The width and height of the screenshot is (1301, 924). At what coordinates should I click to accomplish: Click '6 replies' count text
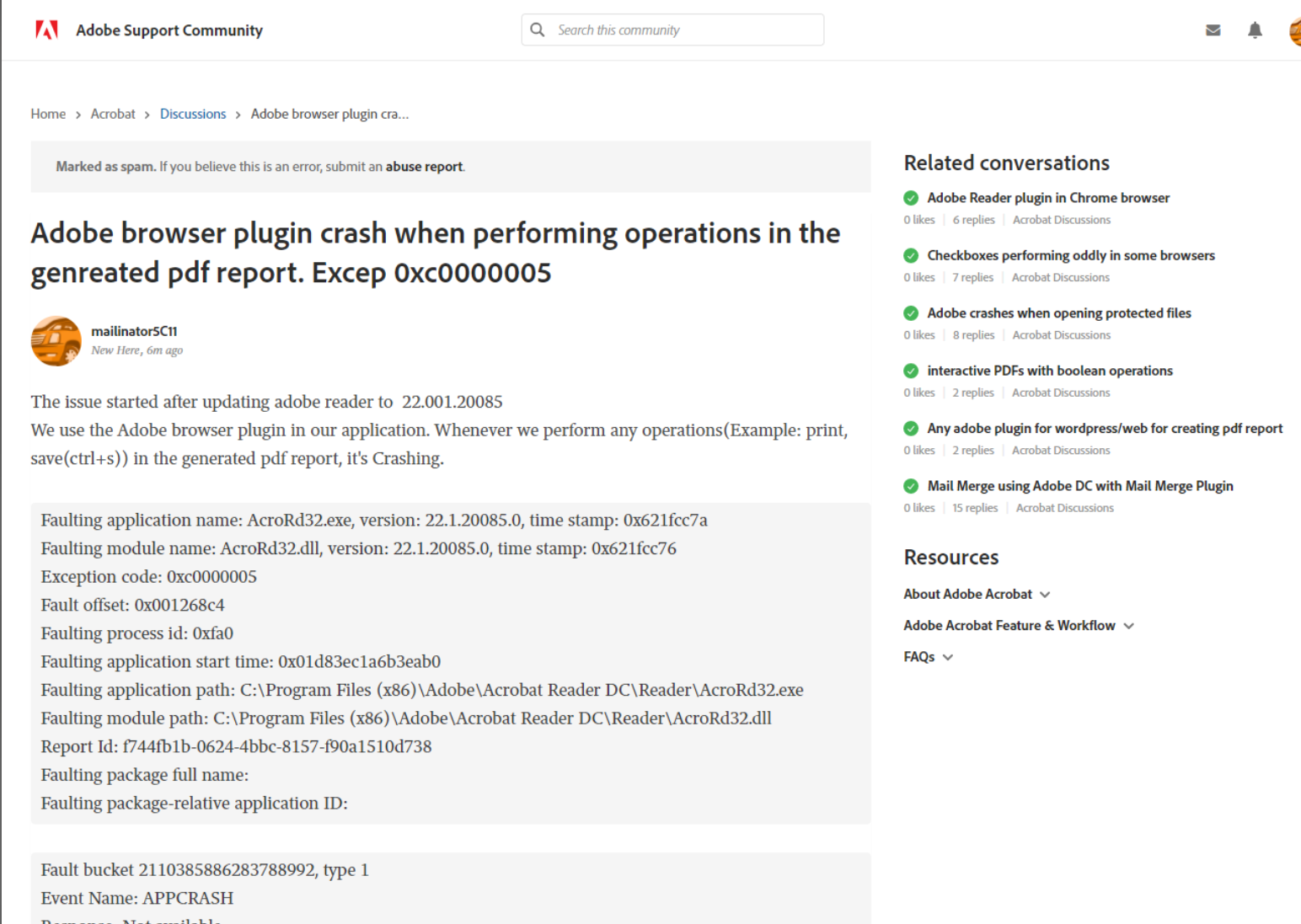tap(974, 220)
